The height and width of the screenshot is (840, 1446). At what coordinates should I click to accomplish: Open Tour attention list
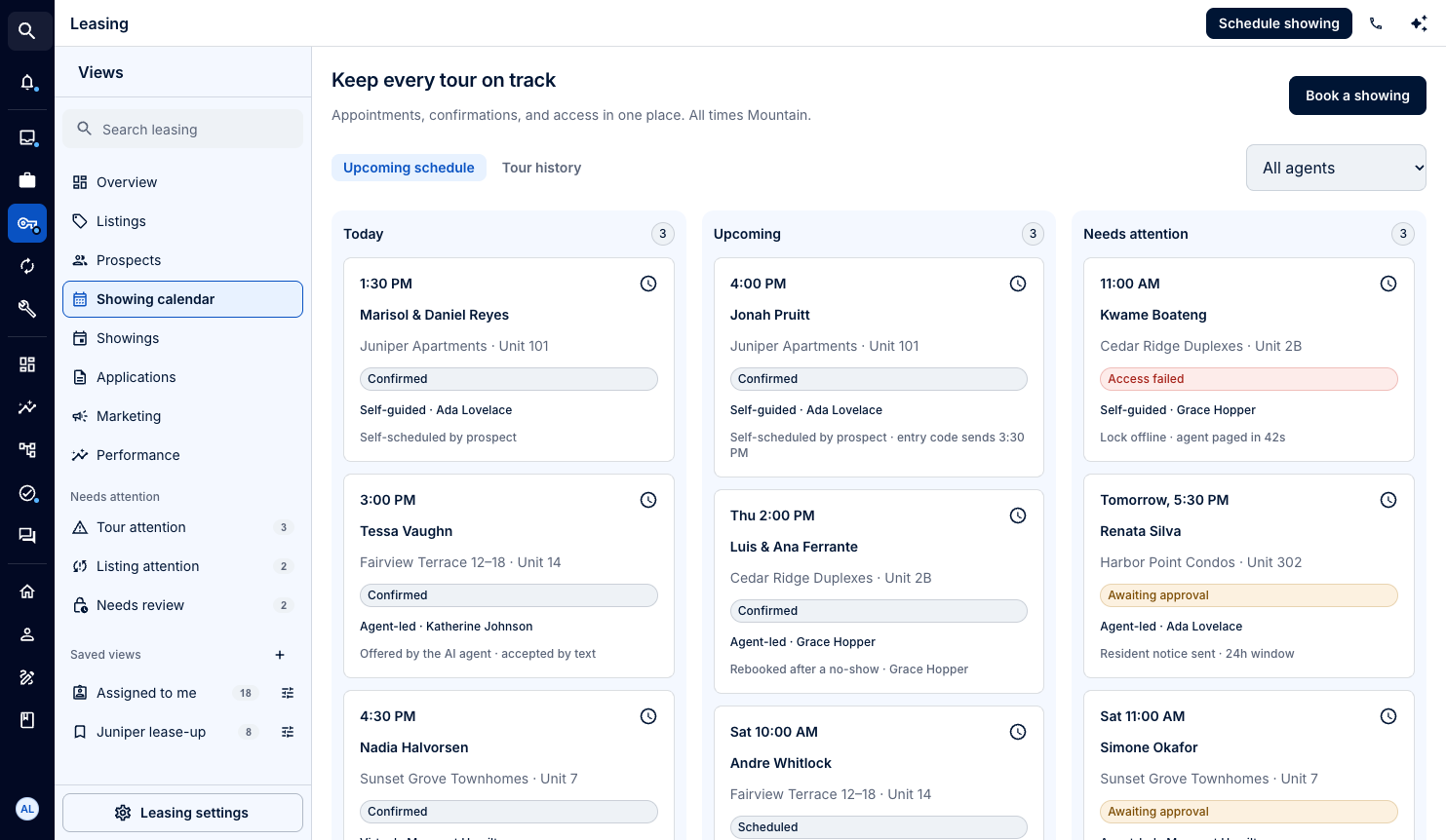point(182,527)
